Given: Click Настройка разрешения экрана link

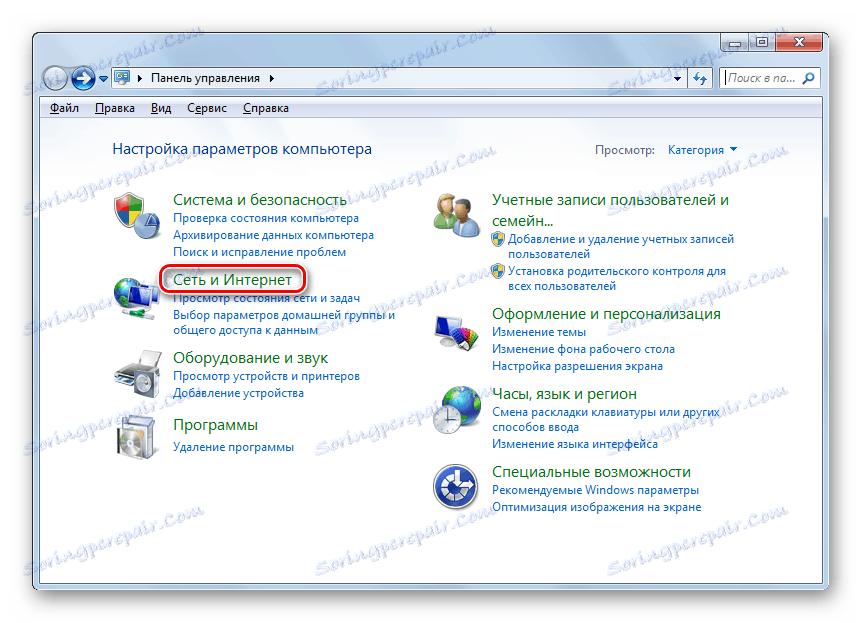Looking at the screenshot, I should coord(577,367).
